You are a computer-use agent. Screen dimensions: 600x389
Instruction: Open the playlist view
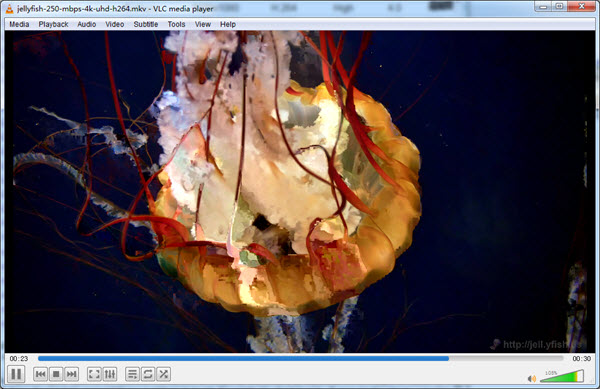coord(132,374)
